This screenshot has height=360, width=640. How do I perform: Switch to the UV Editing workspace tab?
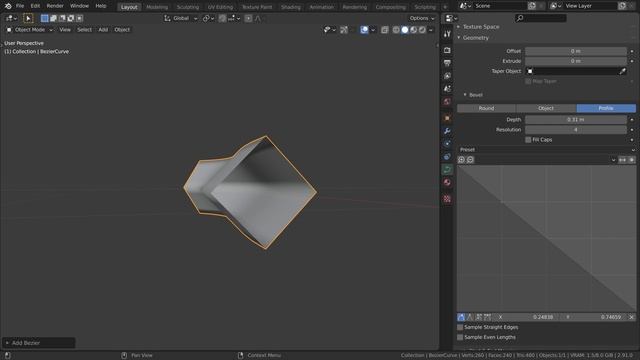[220, 7]
